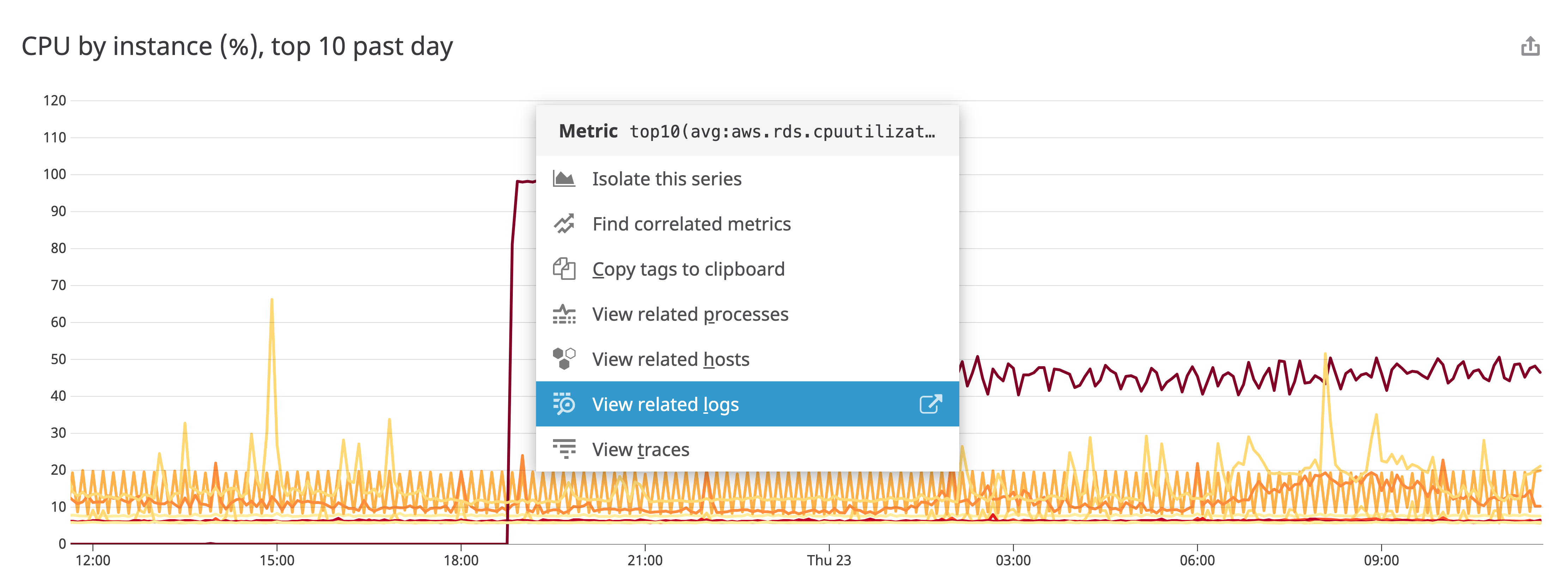
Task: Select Isolate this series
Action: (667, 178)
